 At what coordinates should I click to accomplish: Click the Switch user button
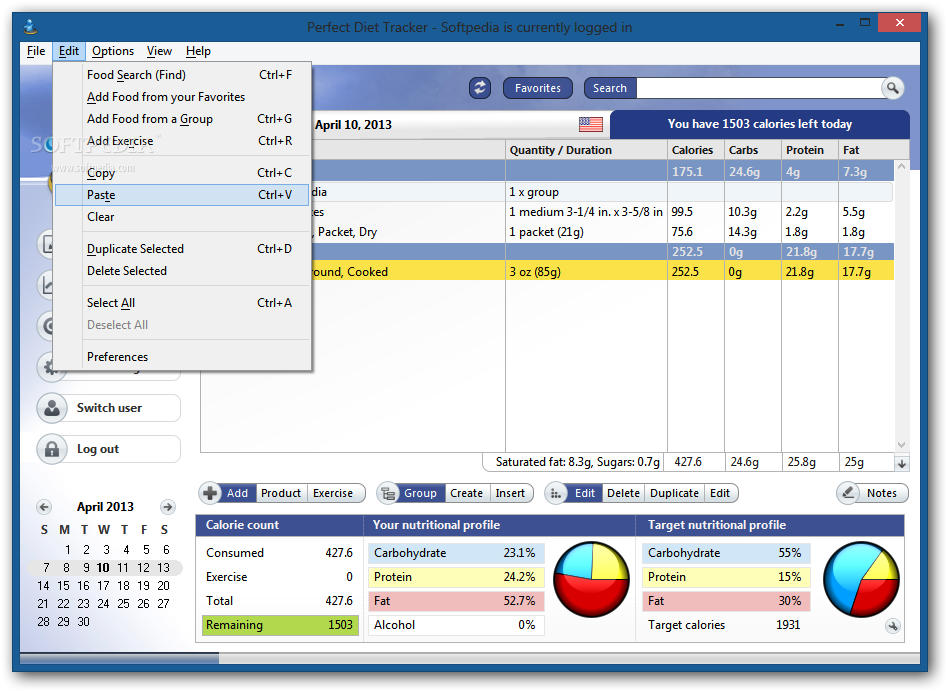click(109, 408)
